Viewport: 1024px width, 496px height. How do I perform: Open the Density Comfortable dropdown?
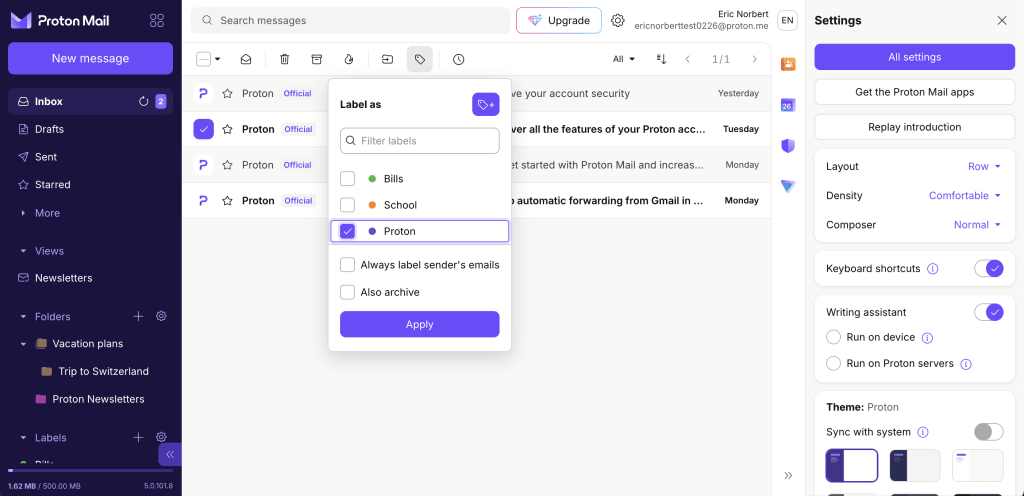[965, 196]
